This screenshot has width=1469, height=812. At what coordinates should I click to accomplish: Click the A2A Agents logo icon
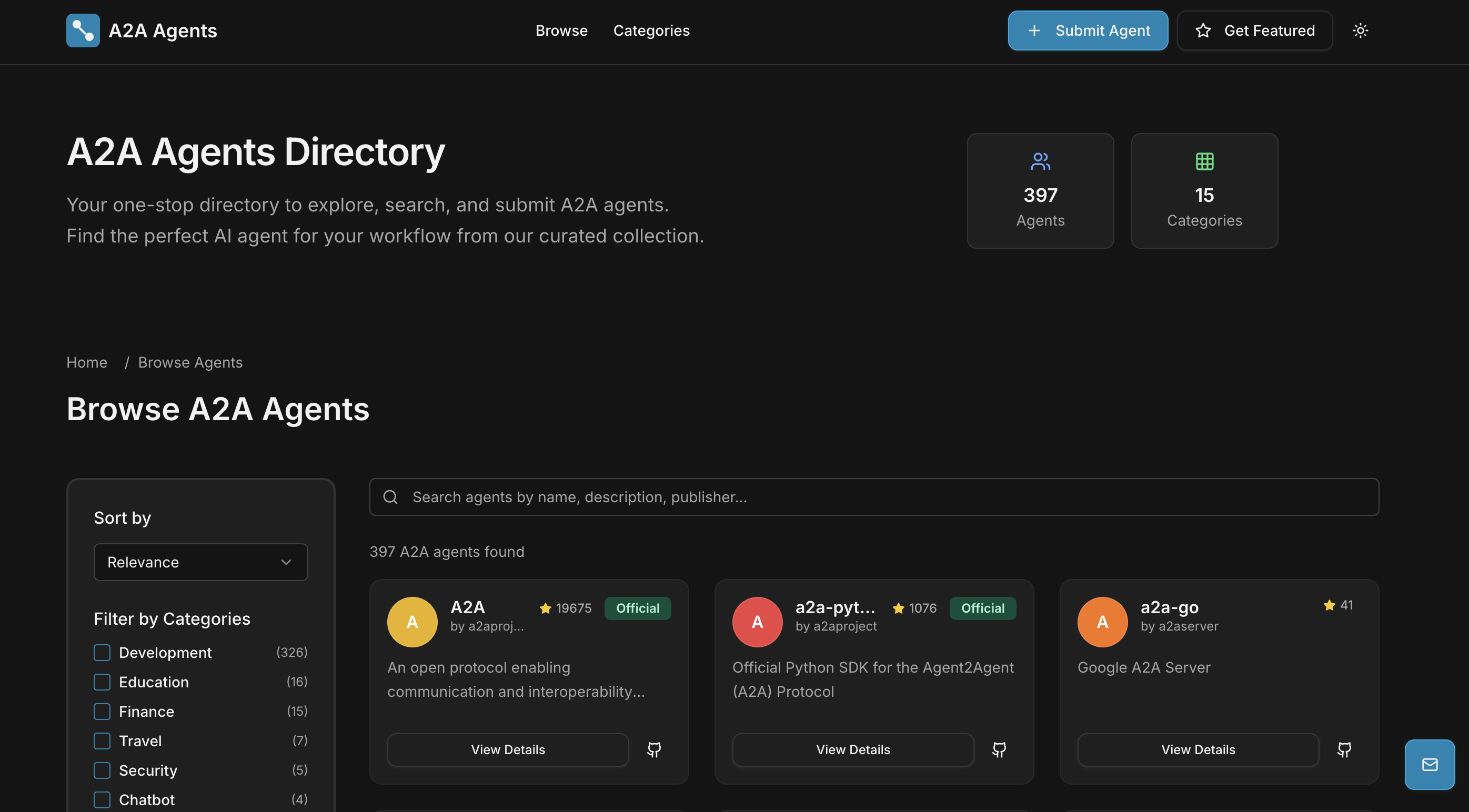[83, 30]
